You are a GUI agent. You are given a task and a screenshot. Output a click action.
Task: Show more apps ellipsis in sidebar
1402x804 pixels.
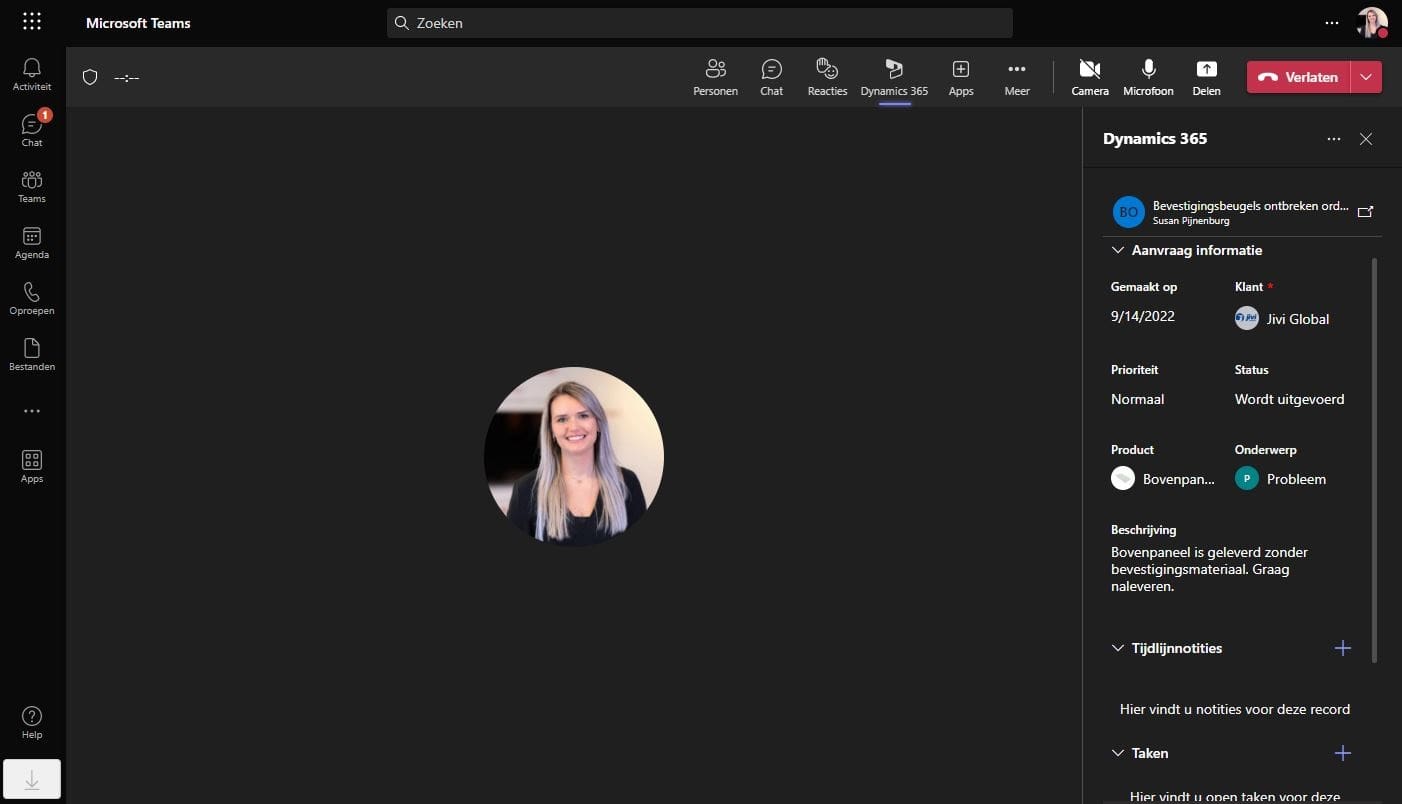coord(32,411)
